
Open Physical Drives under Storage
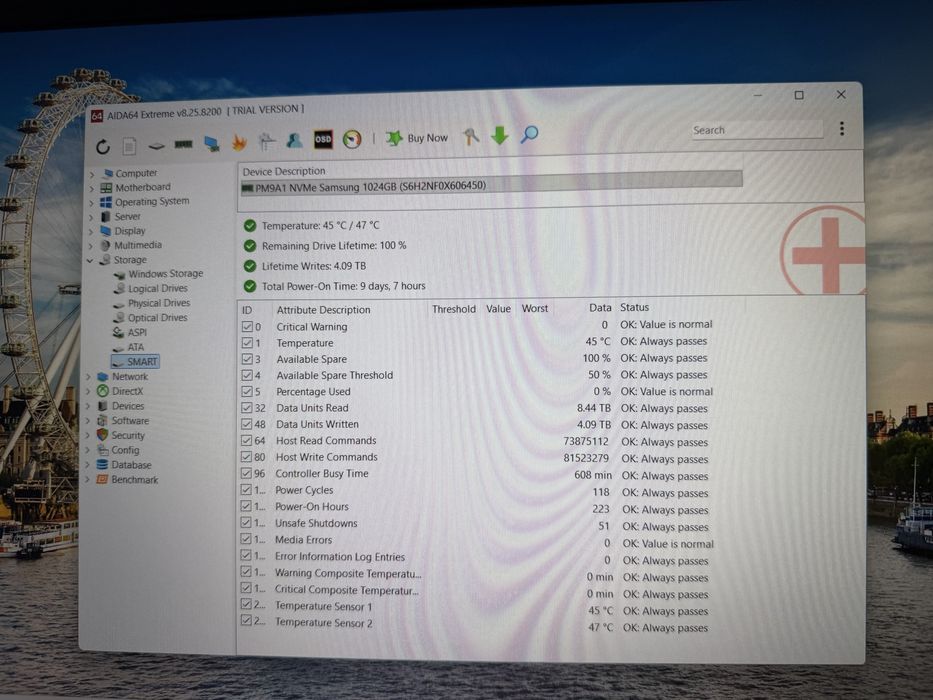point(159,303)
